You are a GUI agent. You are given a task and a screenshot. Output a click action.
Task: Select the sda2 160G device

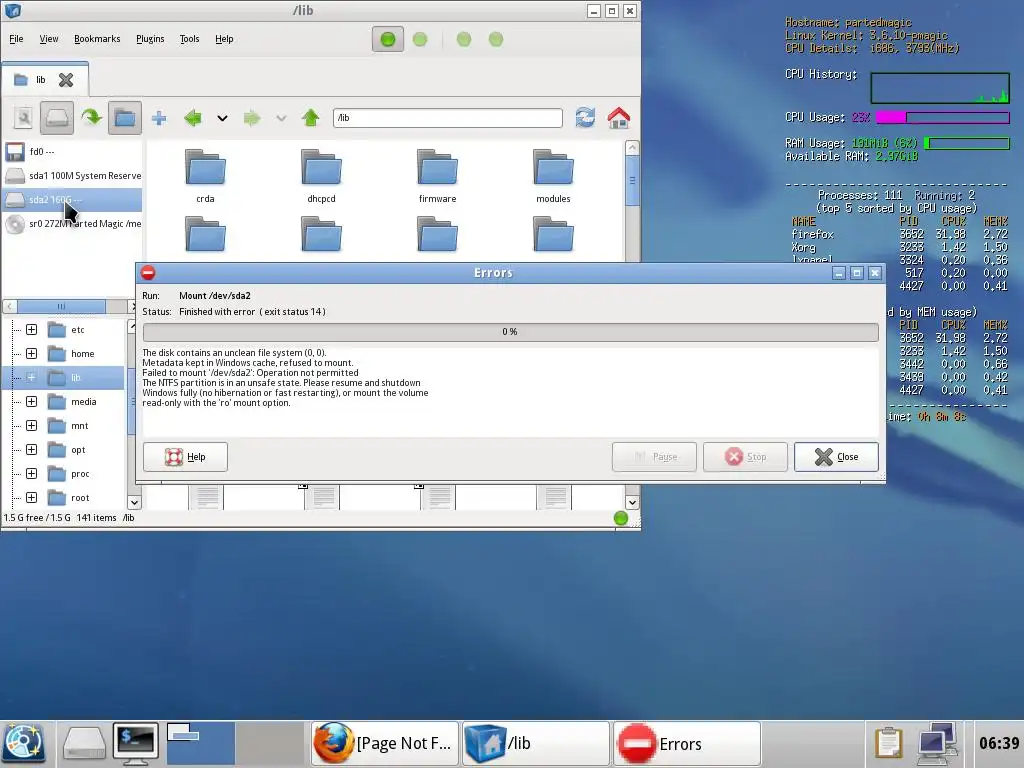click(72, 200)
